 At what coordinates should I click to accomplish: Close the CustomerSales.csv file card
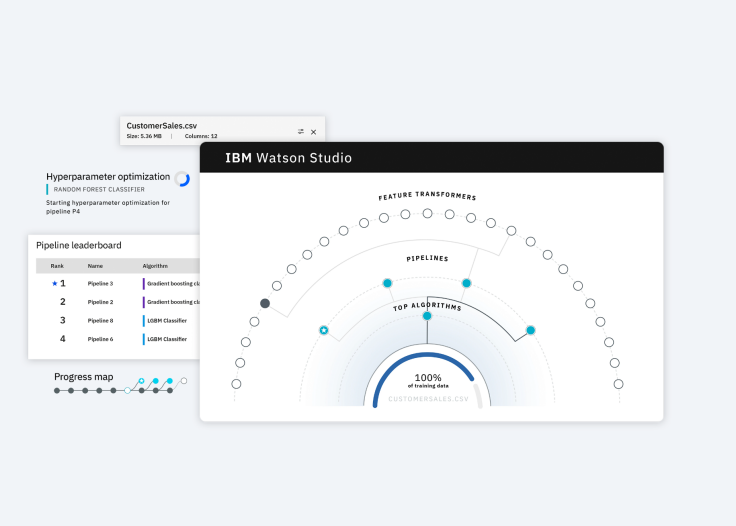click(x=314, y=132)
